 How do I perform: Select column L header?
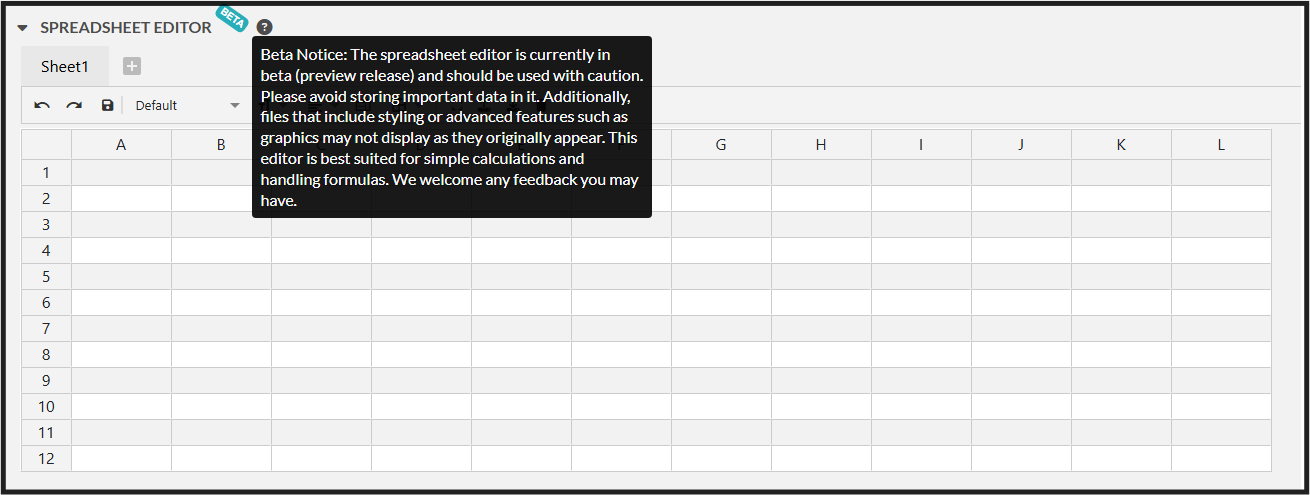pos(1221,145)
